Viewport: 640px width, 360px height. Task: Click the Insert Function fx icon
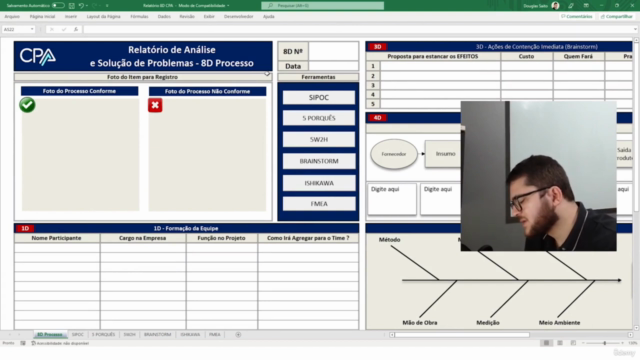(x=76, y=29)
